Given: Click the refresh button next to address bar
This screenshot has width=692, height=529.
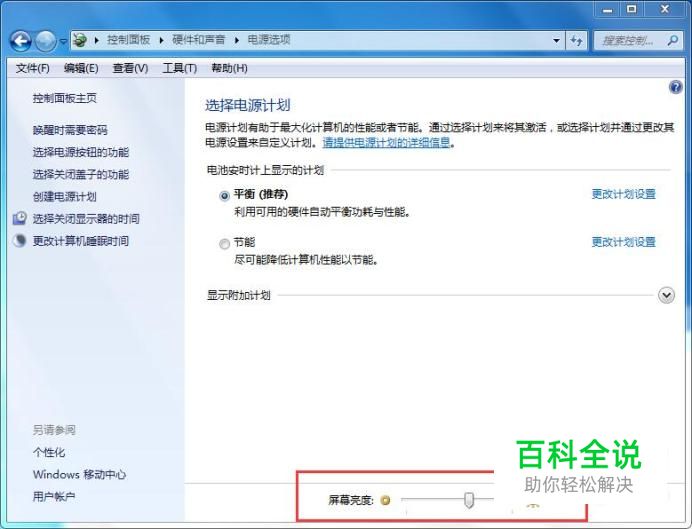Looking at the screenshot, I should pos(576,41).
